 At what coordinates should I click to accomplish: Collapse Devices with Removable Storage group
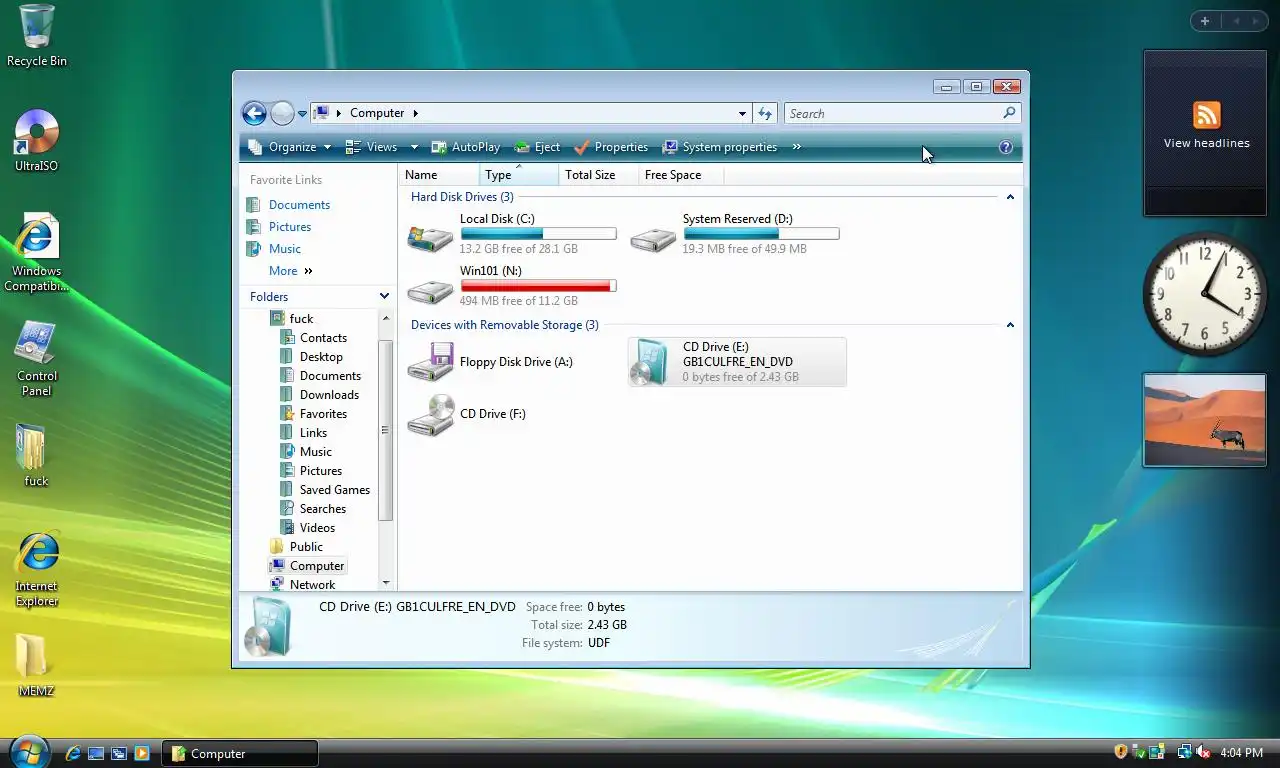(1010, 325)
